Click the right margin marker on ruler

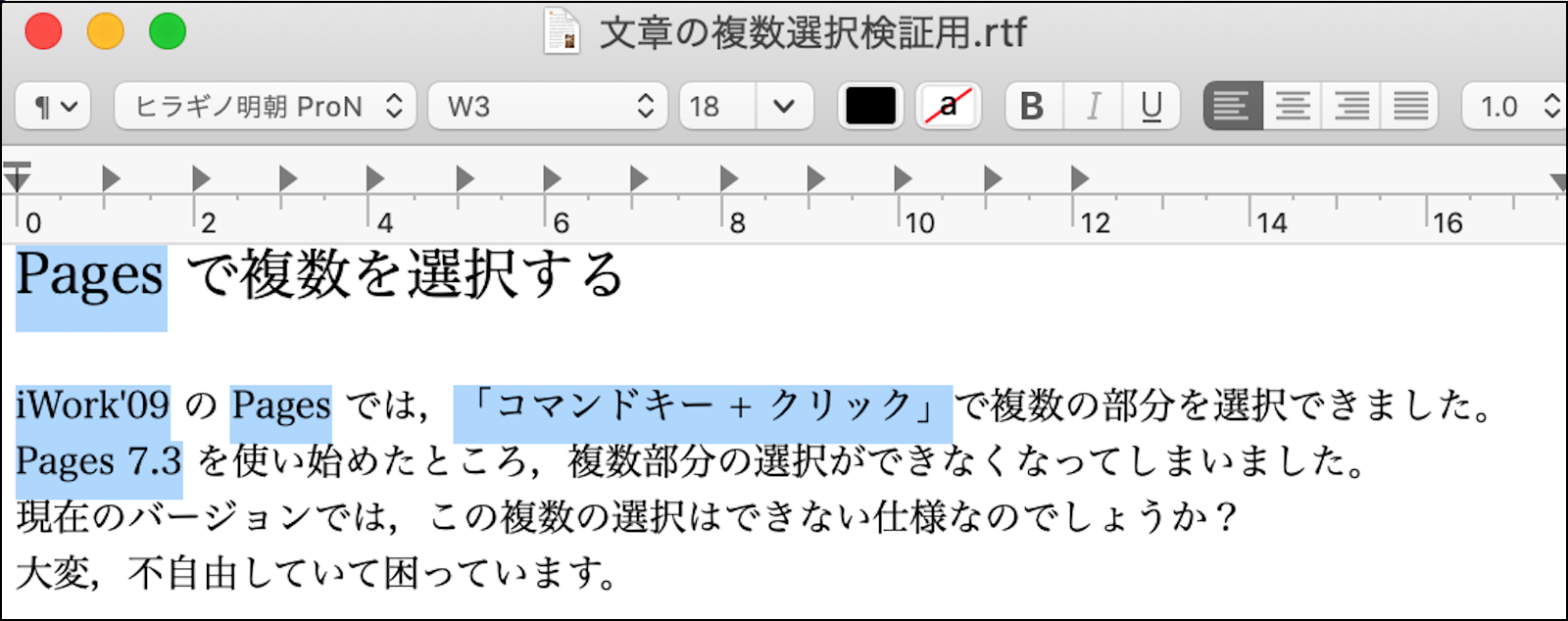(1557, 181)
